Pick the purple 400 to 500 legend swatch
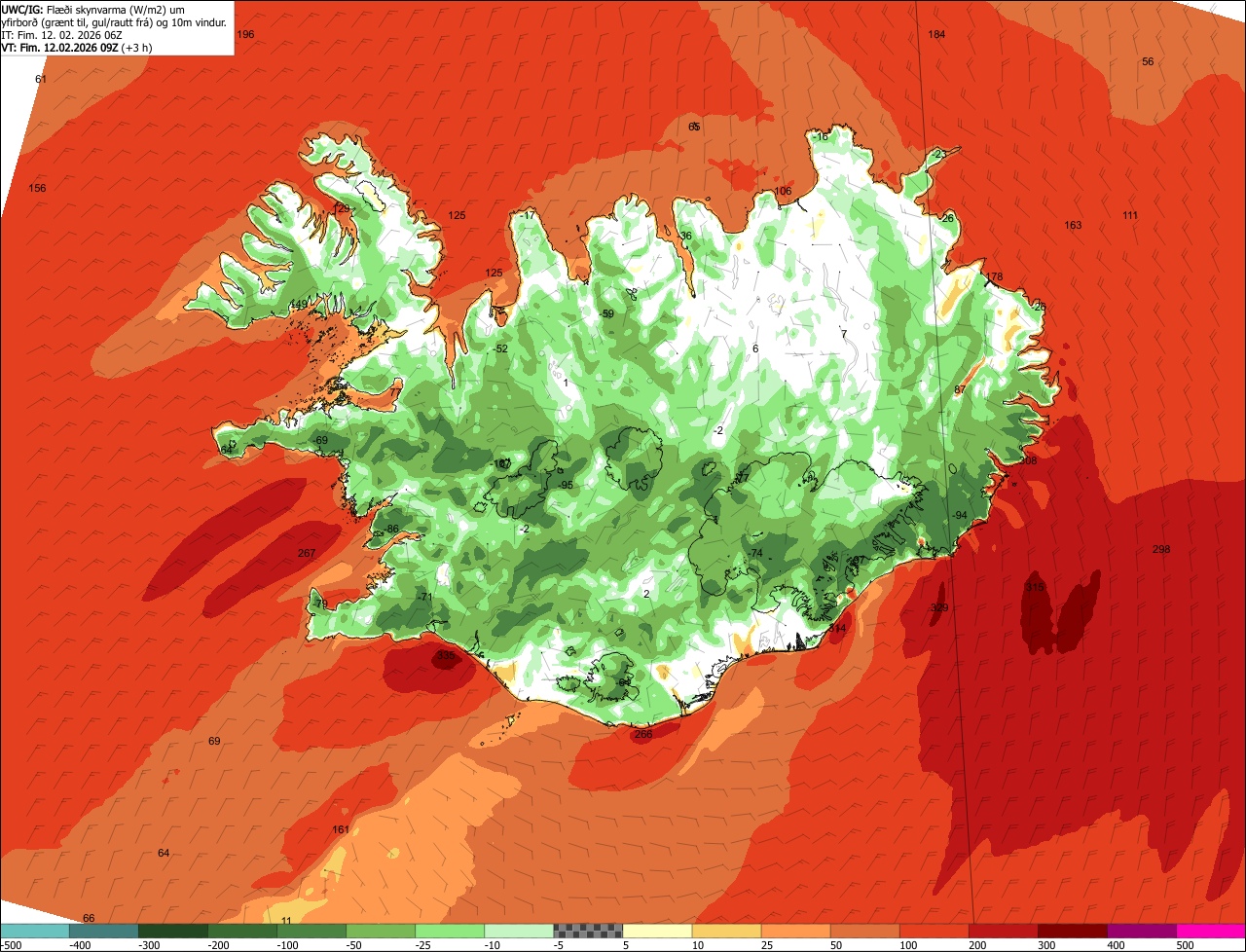This screenshot has height=952, width=1246. coord(1142,931)
